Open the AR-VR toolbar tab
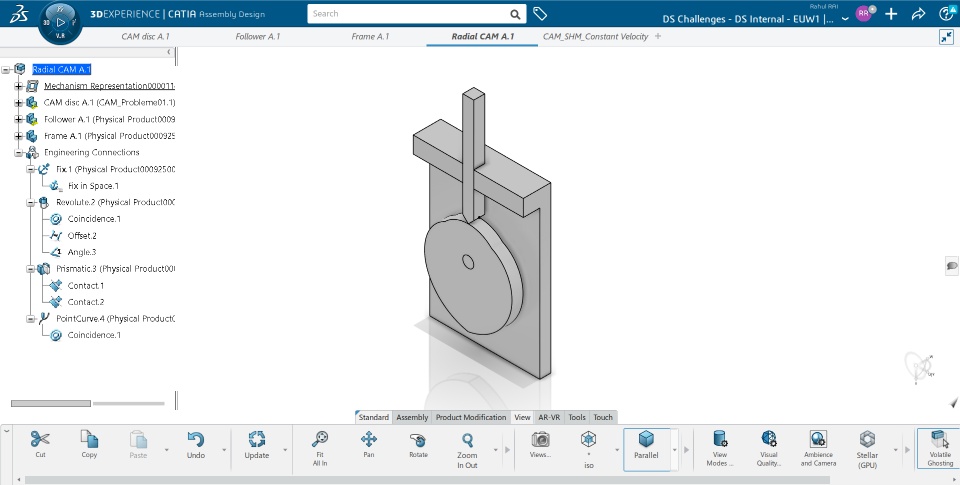 tap(549, 417)
